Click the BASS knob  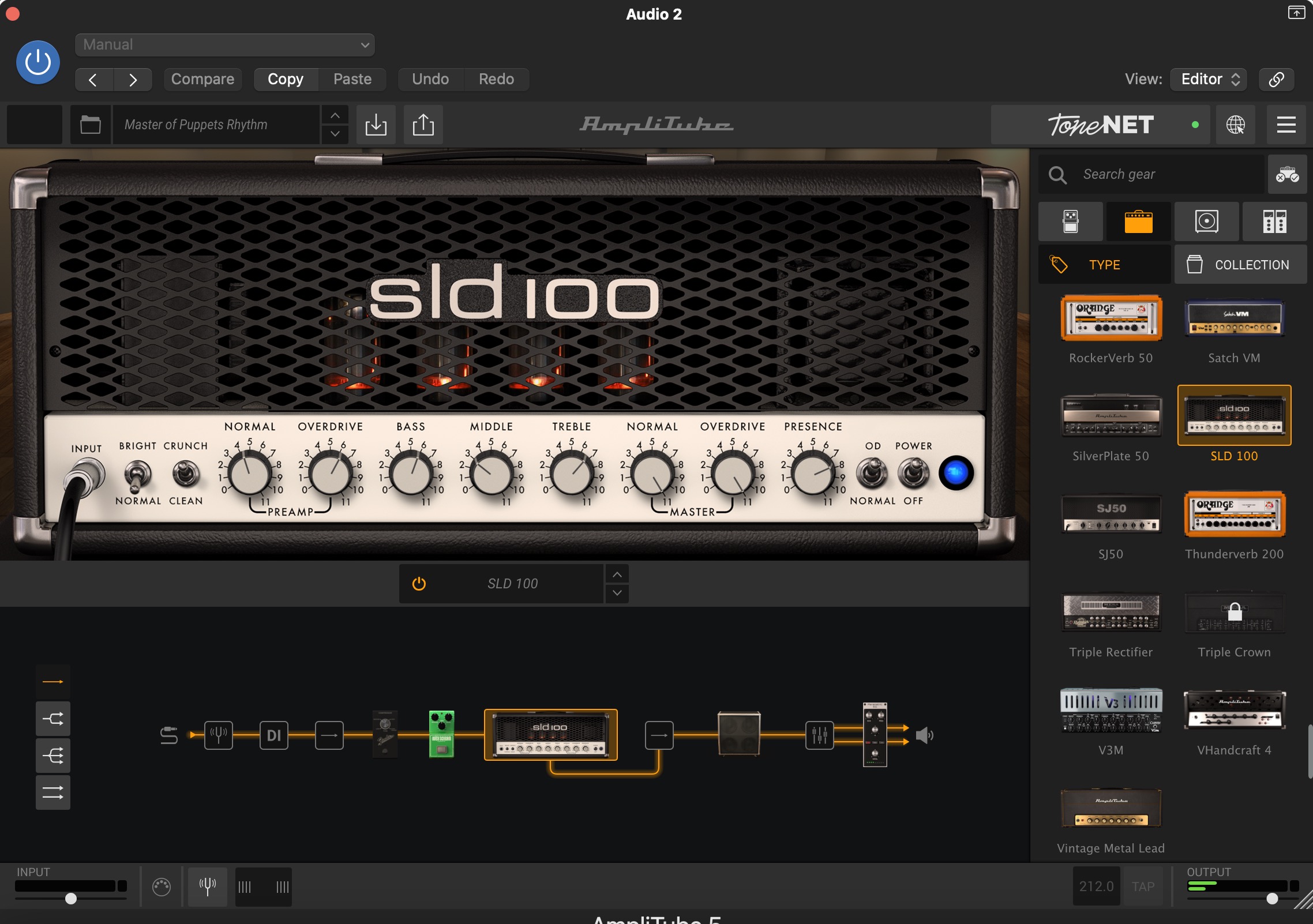click(x=411, y=474)
